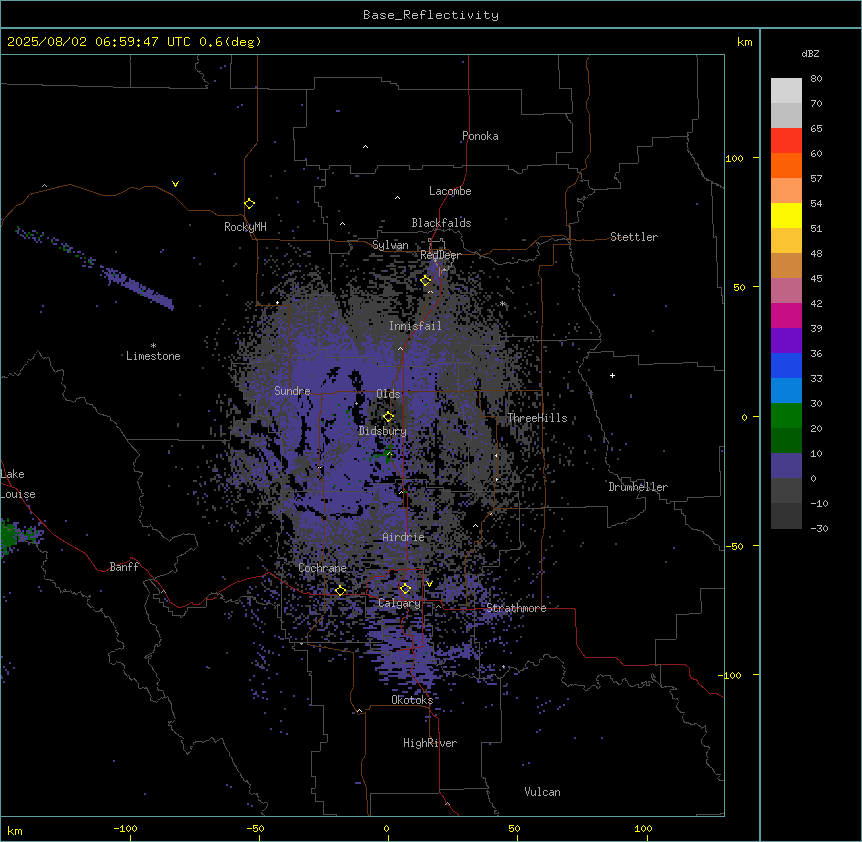Click the yellow diamond marker above RockyMH

click(249, 204)
